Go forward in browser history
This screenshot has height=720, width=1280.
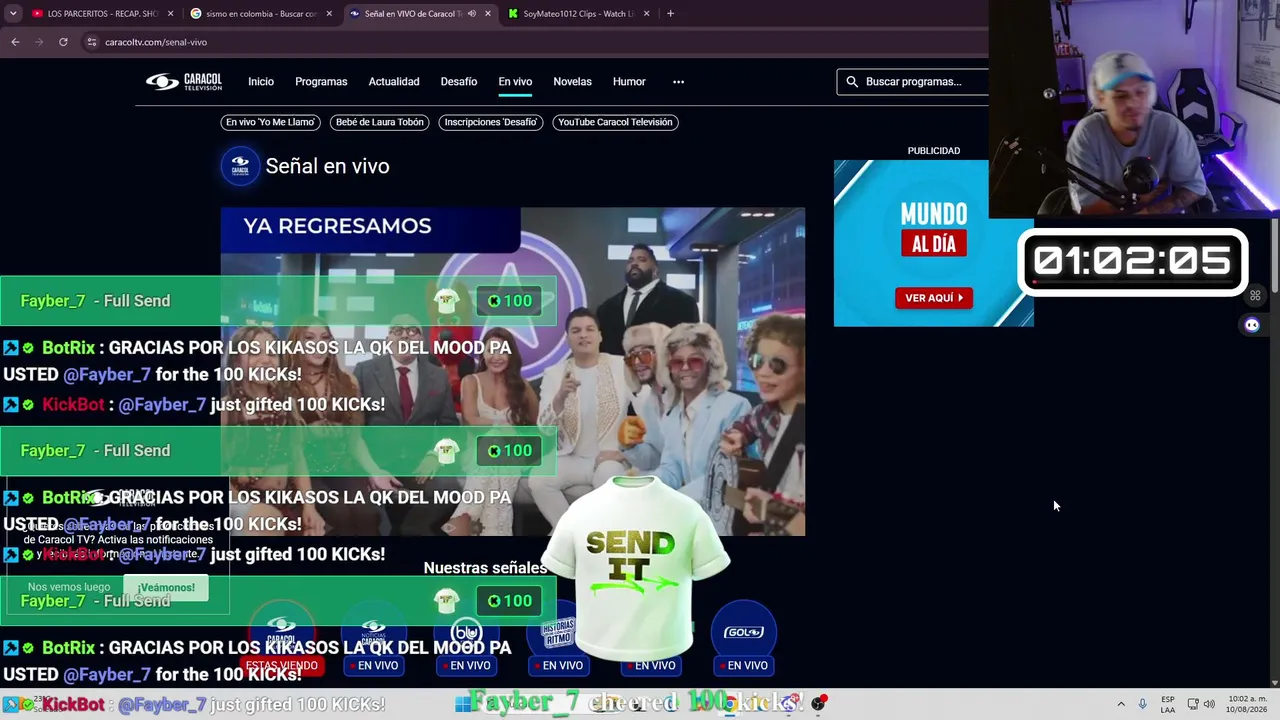pyautogui.click(x=39, y=42)
